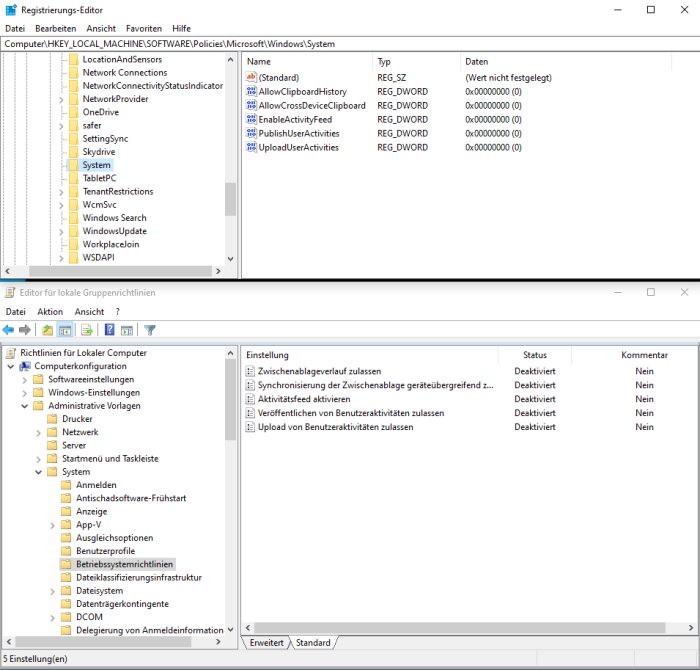The width and height of the screenshot is (700, 670).
Task: Click the OneDrive folder icon in registry tree
Action: click(x=74, y=112)
